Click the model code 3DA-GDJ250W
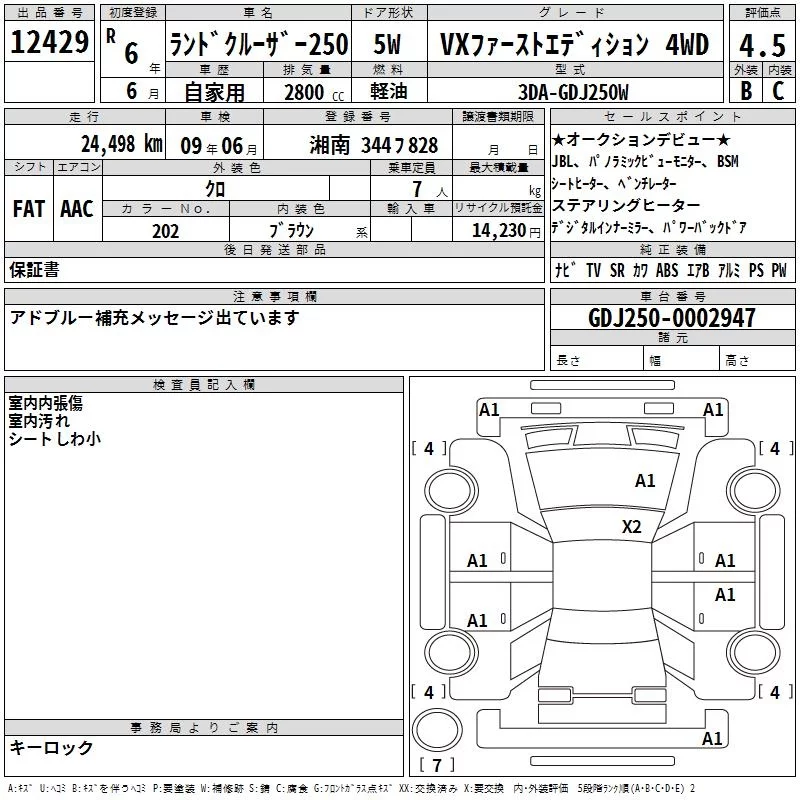Image resolution: width=800 pixels, height=800 pixels. pos(573,92)
